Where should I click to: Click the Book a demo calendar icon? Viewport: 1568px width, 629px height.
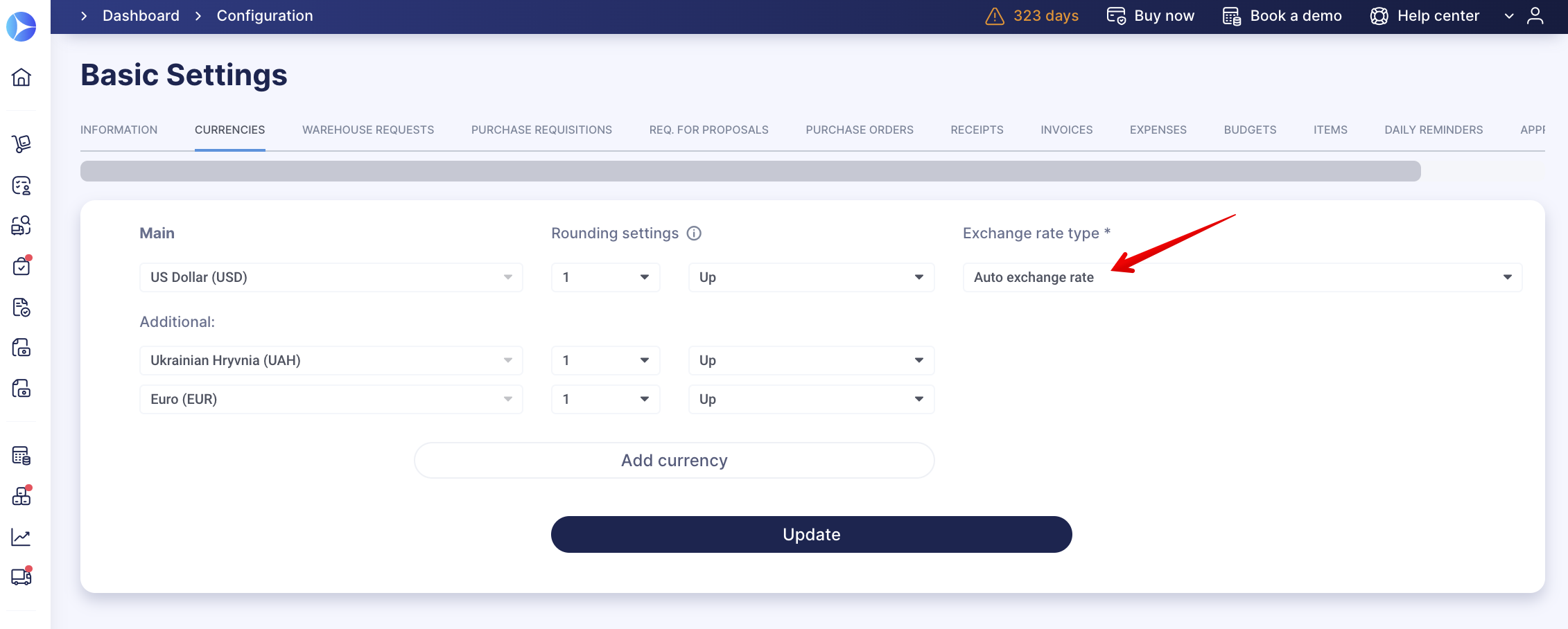pos(1232,16)
